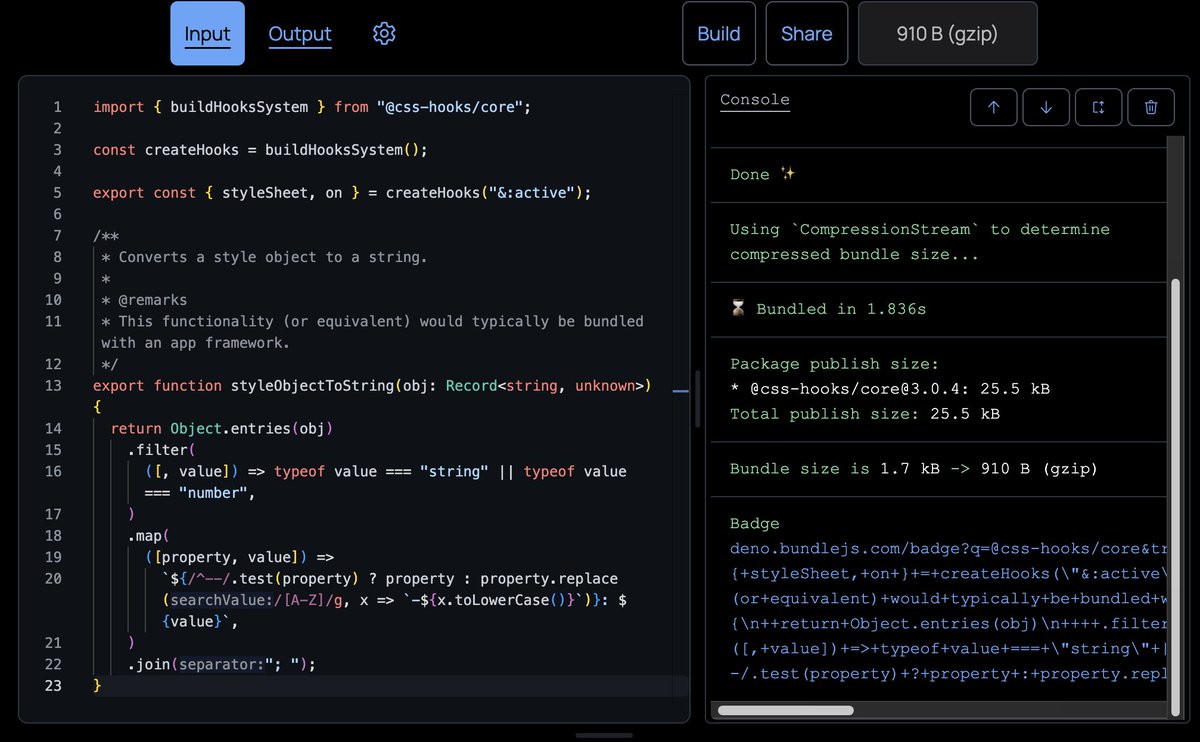
Task: Click the console fold/expand brackets icon
Action: 1098,107
